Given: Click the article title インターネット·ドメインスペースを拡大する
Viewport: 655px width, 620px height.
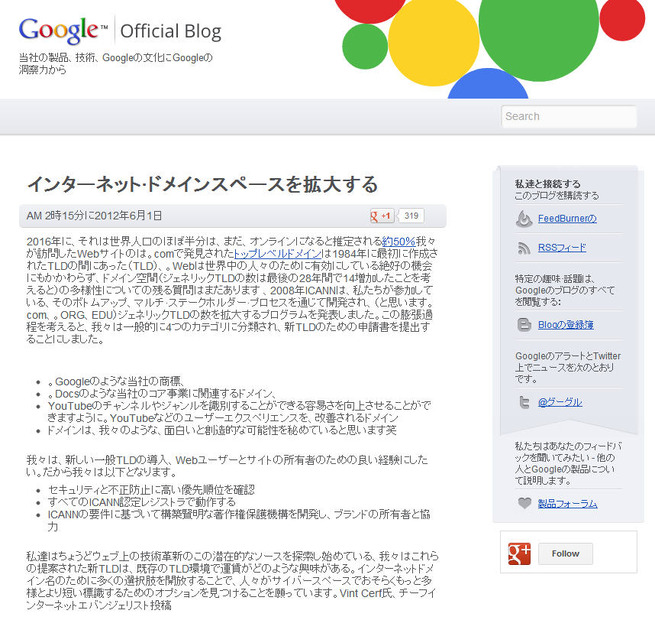Looking at the screenshot, I should [x=203, y=184].
